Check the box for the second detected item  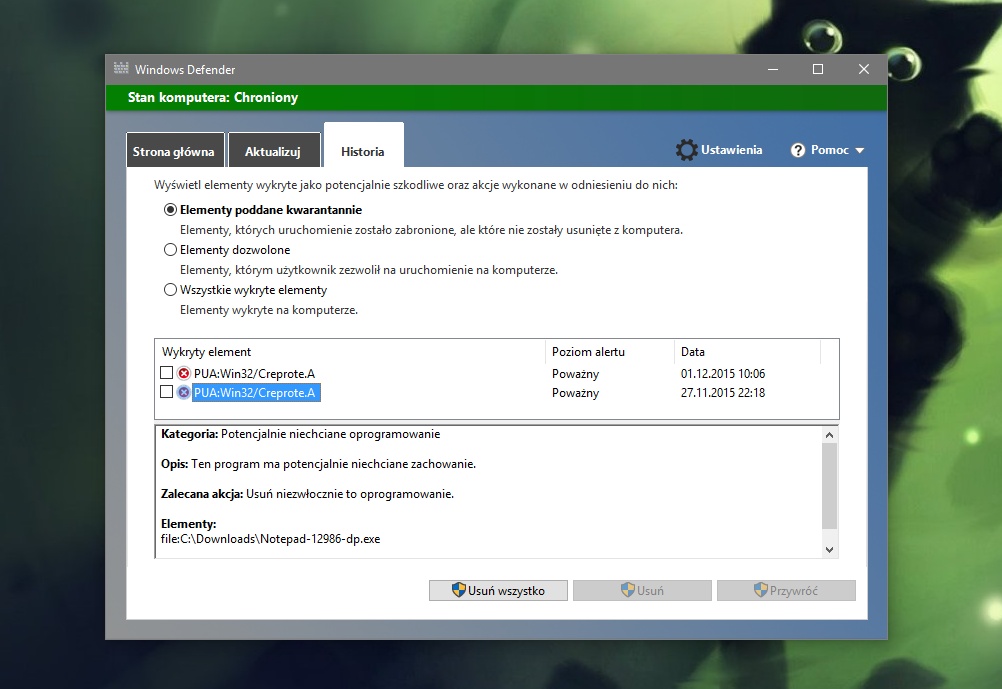[x=166, y=392]
